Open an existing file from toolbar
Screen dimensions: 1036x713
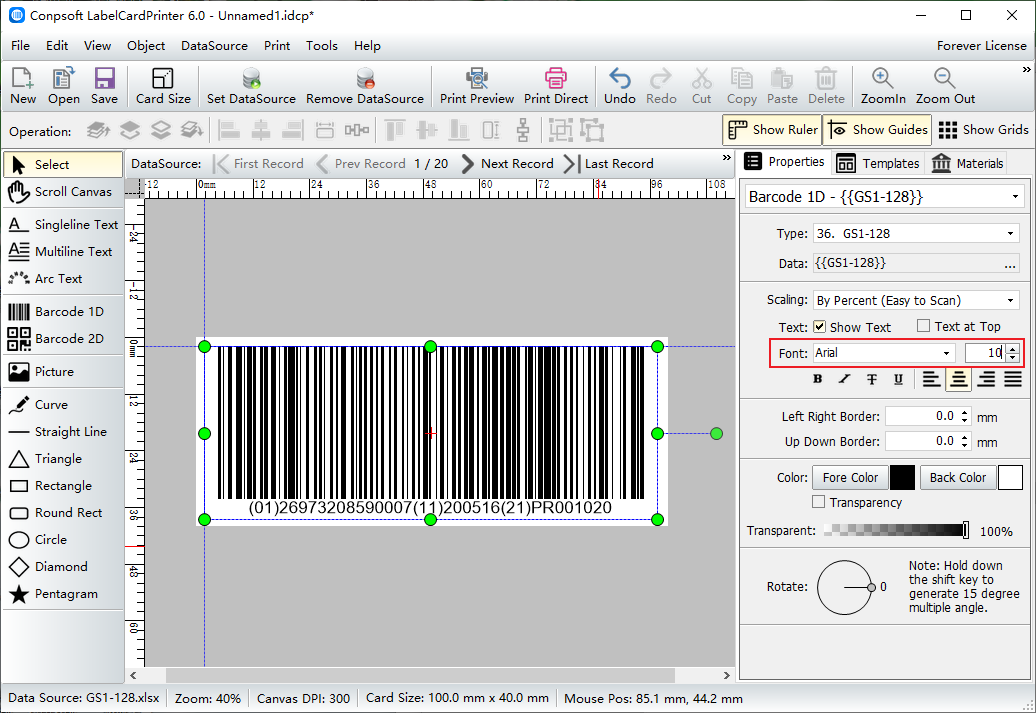tap(63, 86)
